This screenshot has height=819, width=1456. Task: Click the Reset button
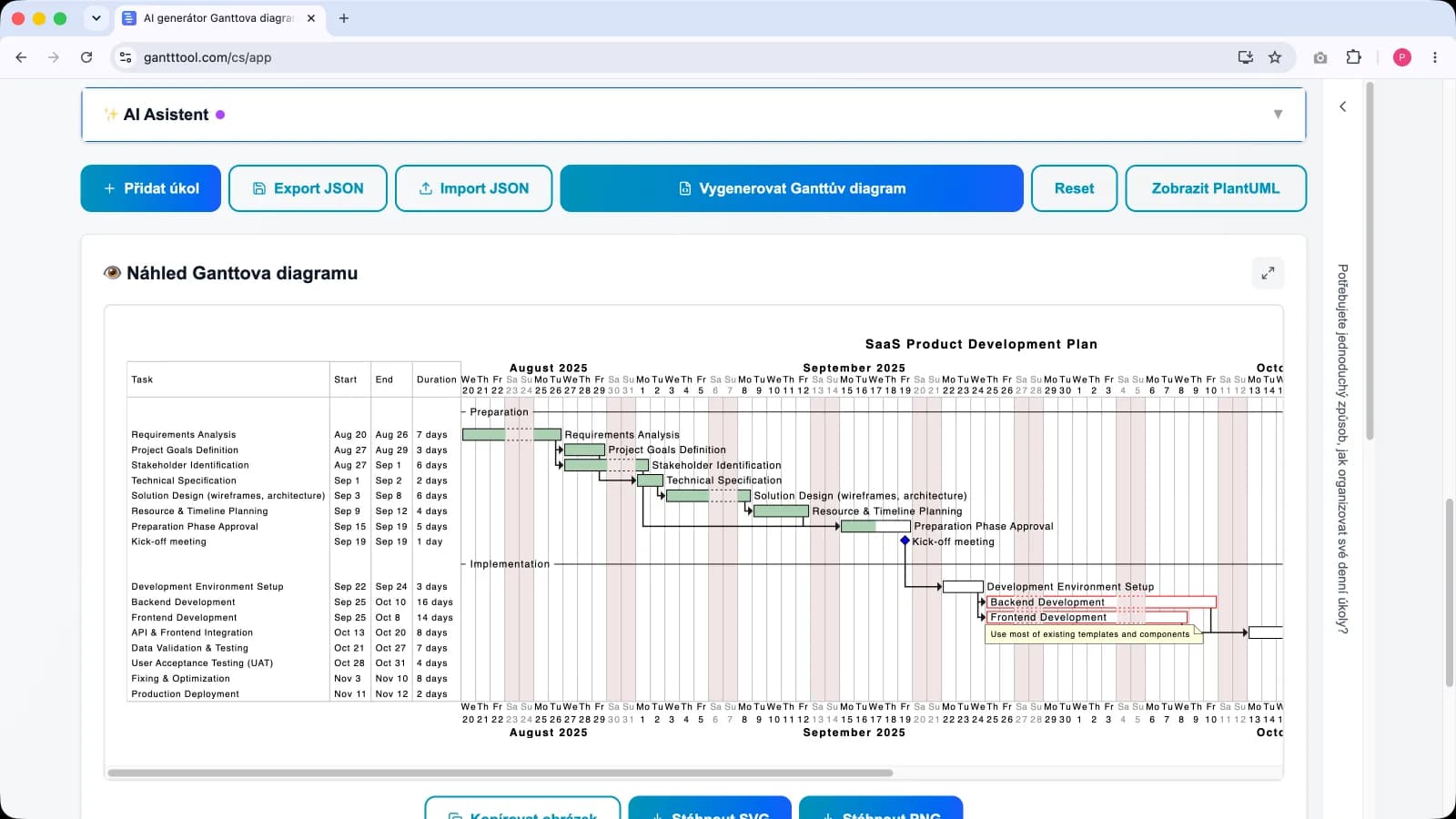1074,188
